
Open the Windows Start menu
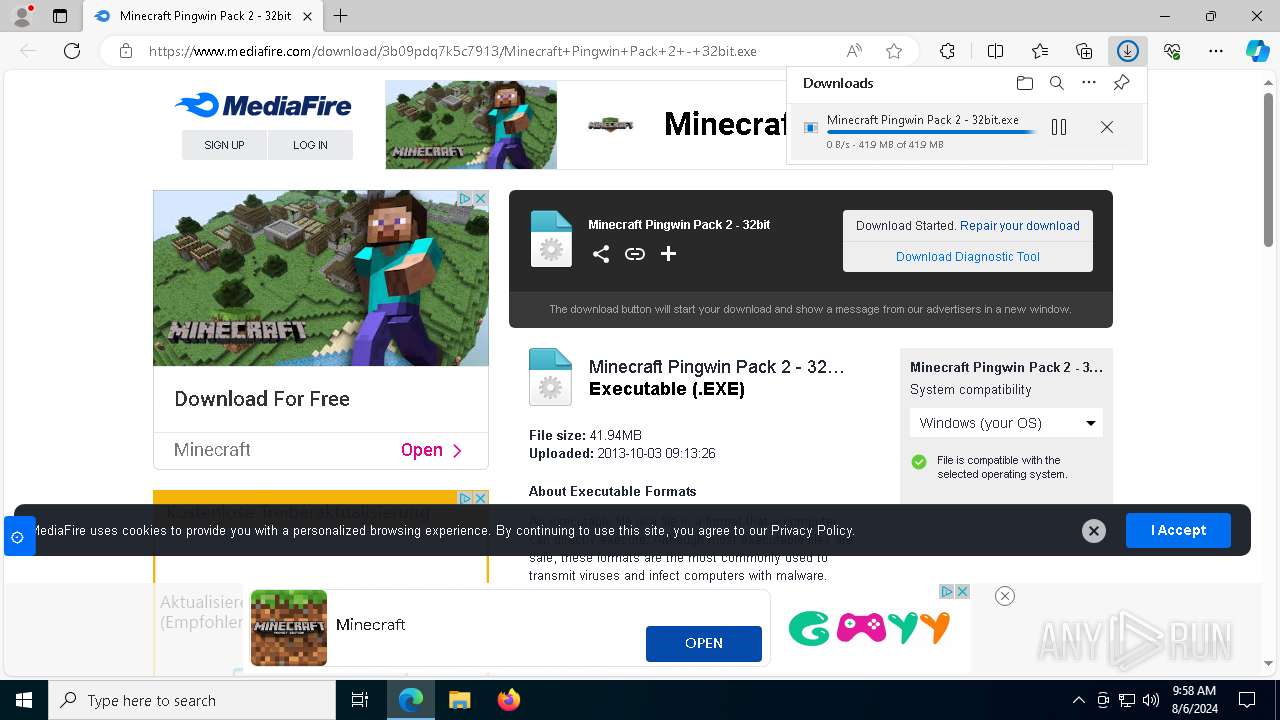(24, 700)
